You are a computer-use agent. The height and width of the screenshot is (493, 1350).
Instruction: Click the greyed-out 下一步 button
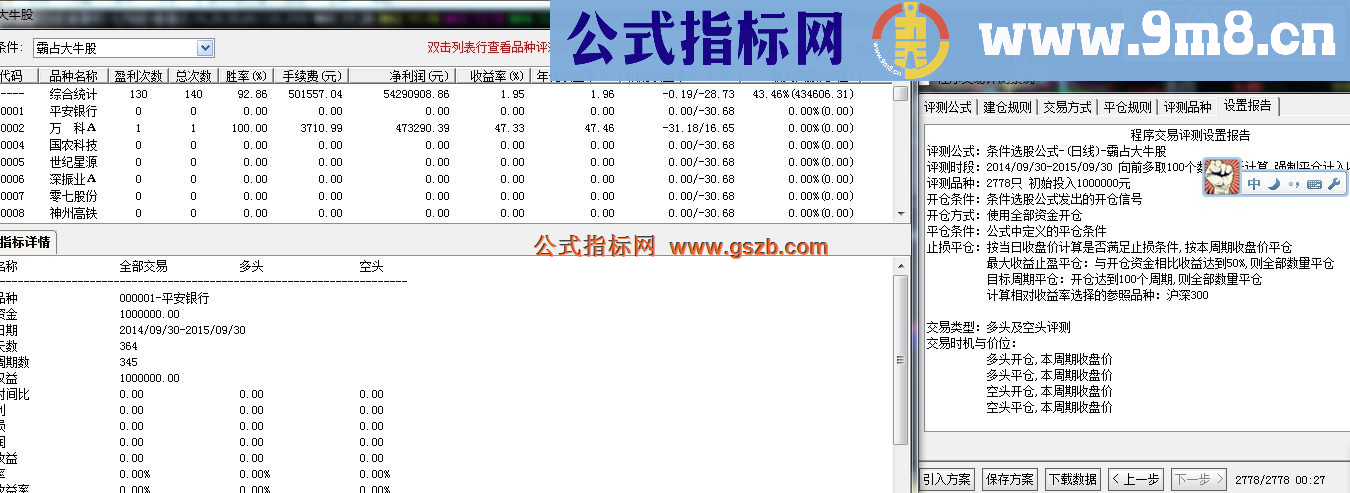tap(1198, 479)
